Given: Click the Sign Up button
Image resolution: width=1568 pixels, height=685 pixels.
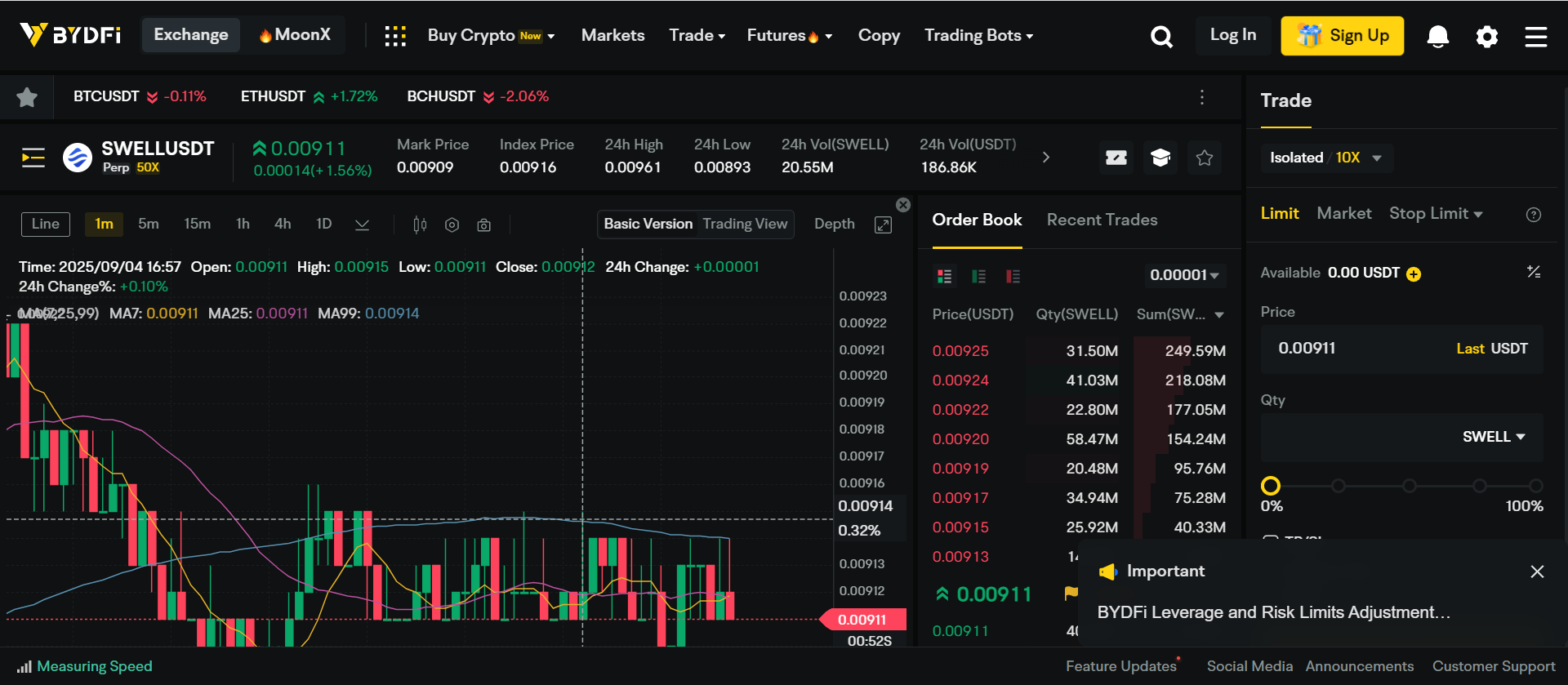Looking at the screenshot, I should 1342,36.
